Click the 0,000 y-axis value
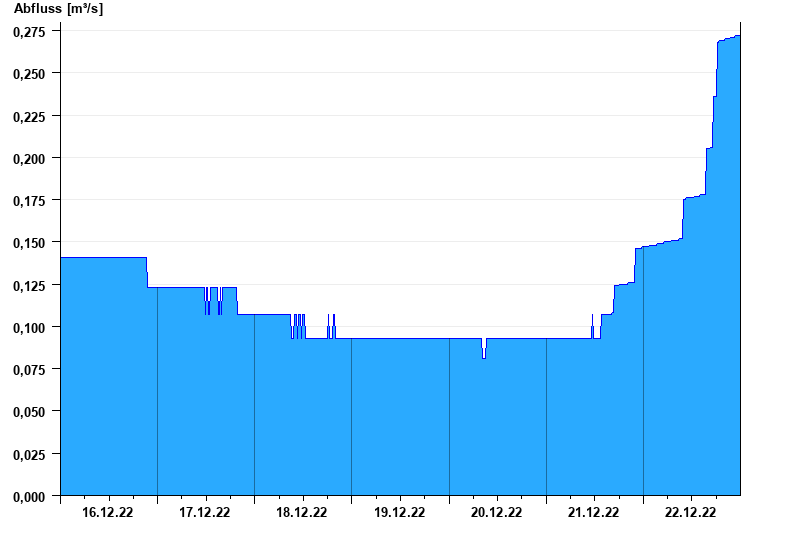Image resolution: width=800 pixels, height=550 pixels. click(x=29, y=496)
